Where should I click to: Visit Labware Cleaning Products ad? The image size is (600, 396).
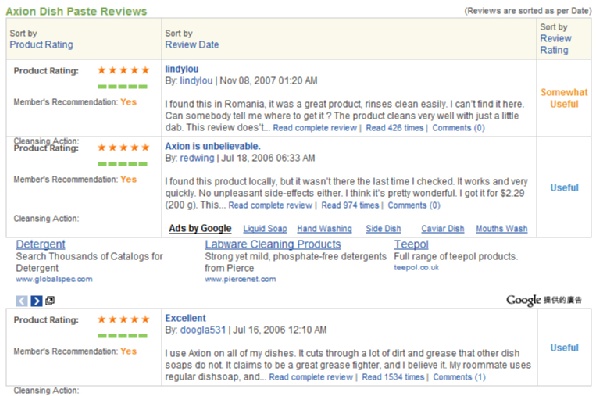click(x=273, y=244)
